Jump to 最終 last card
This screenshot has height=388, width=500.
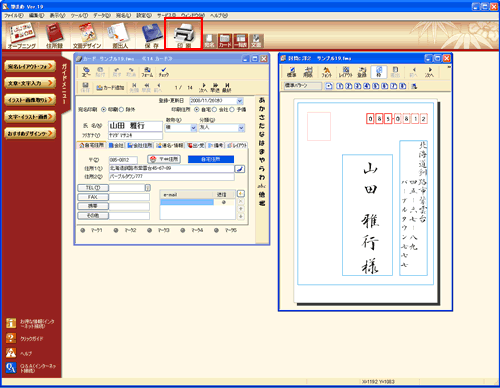pos(227,88)
